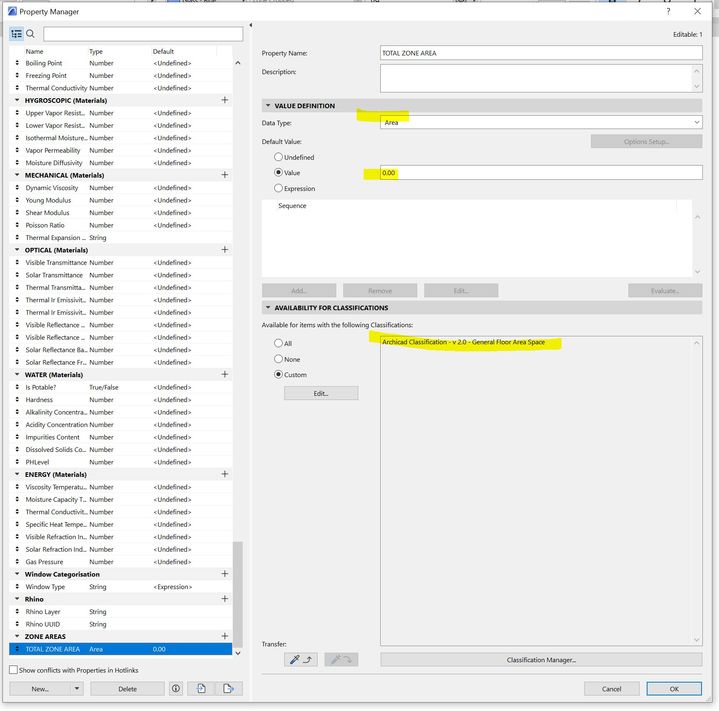The image size is (719, 711).
Task: Add property to Window Categorisation group
Action: pos(225,573)
